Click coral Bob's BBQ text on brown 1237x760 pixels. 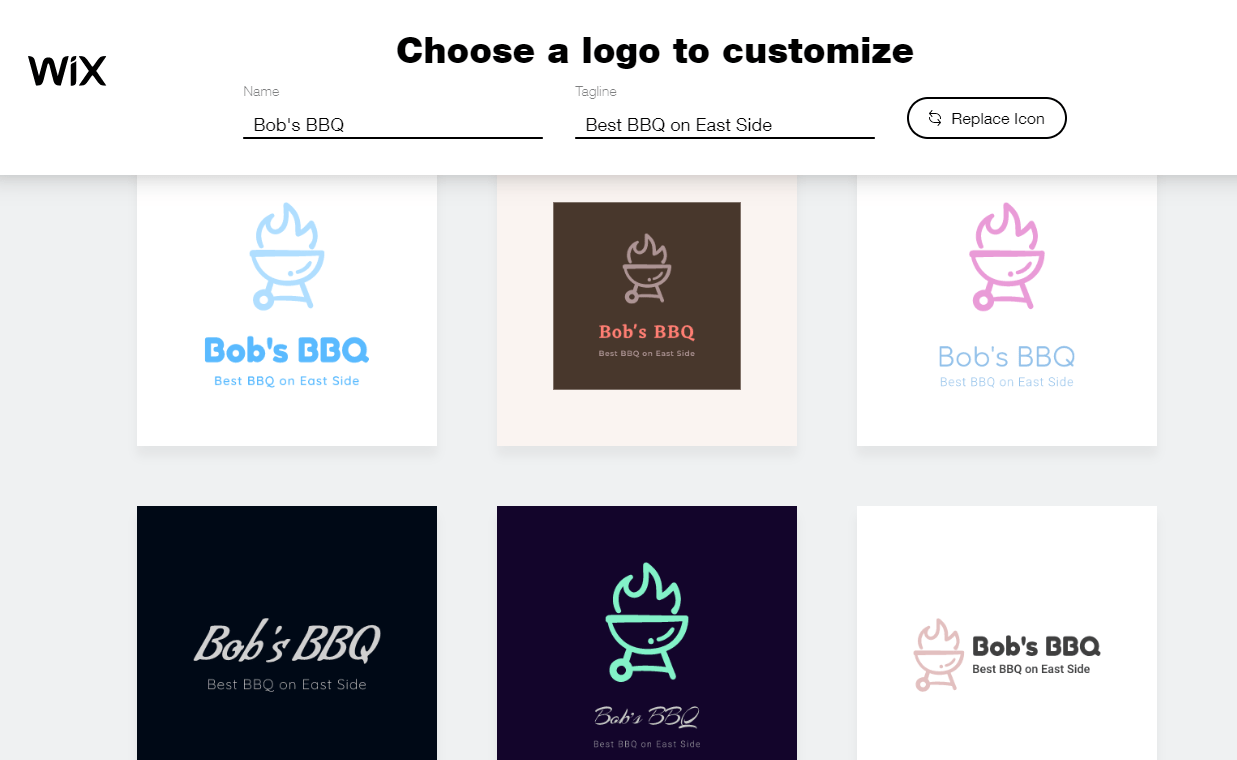point(647,332)
